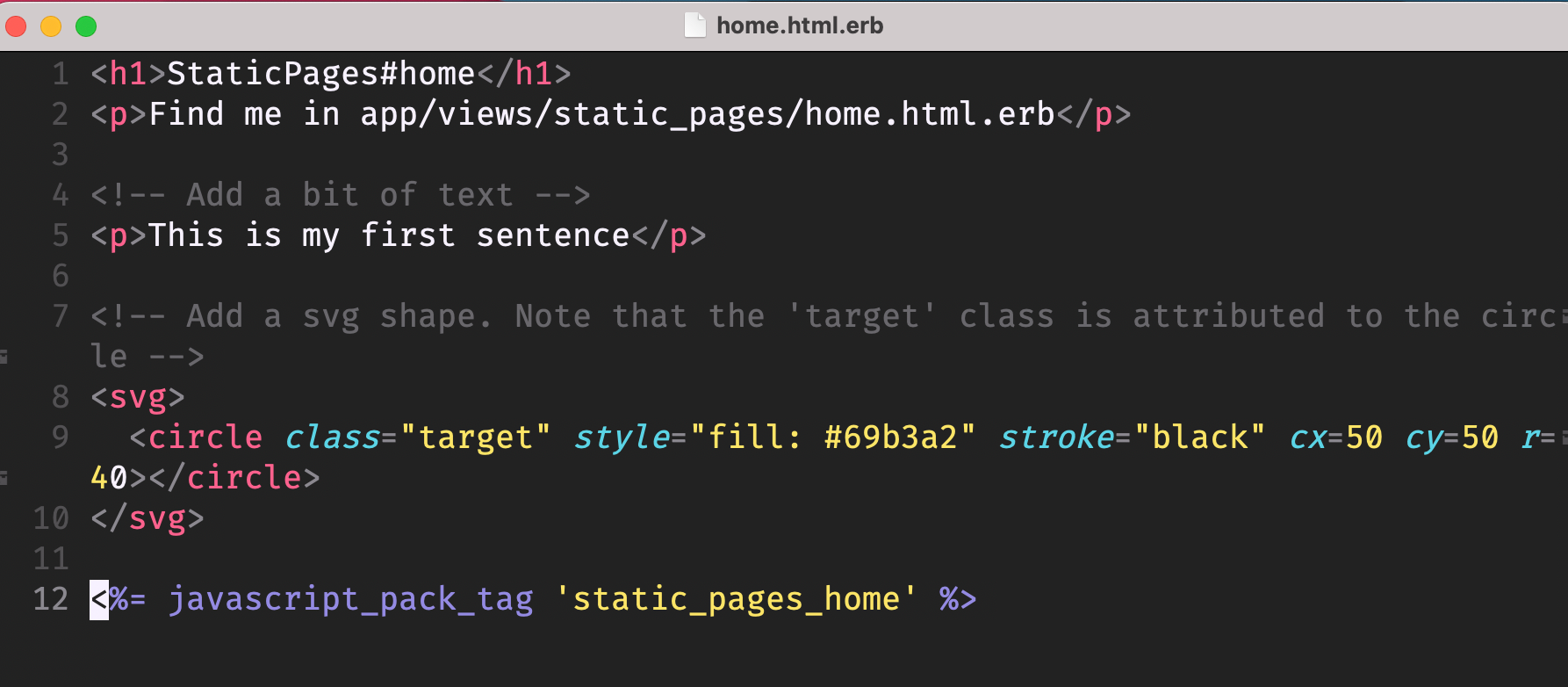Place cursor in 'This is my first sentence'
The image size is (1568, 687).
click(x=389, y=235)
